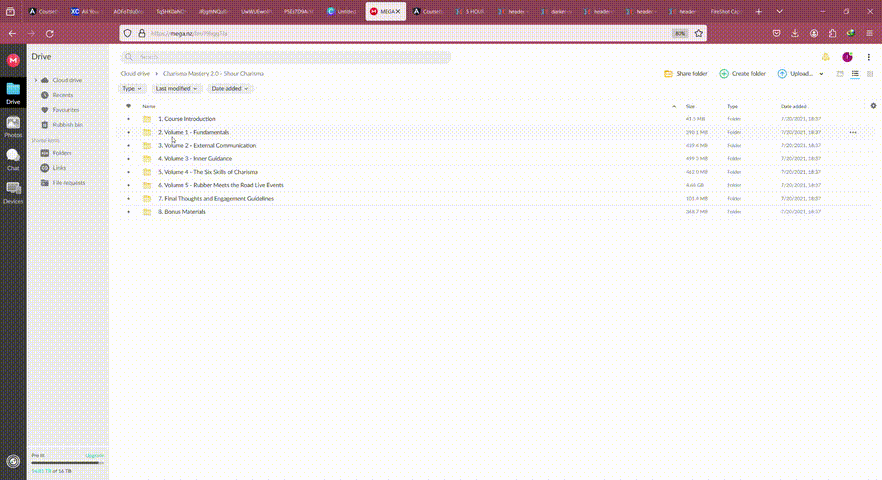Open the Drive section in the rail
Screen dimensions: 882x480
click(13, 93)
